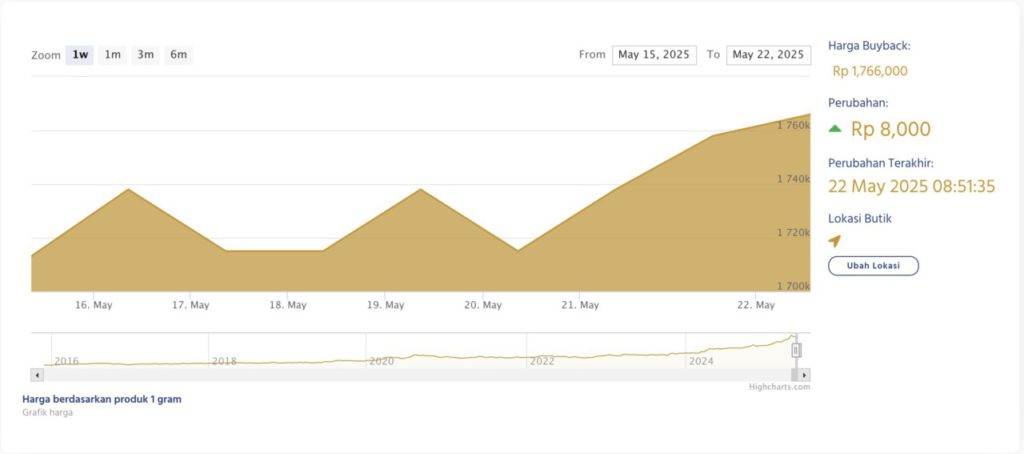This screenshot has width=1024, height=454.
Task: Choose the 6m zoom option
Action: [178, 55]
